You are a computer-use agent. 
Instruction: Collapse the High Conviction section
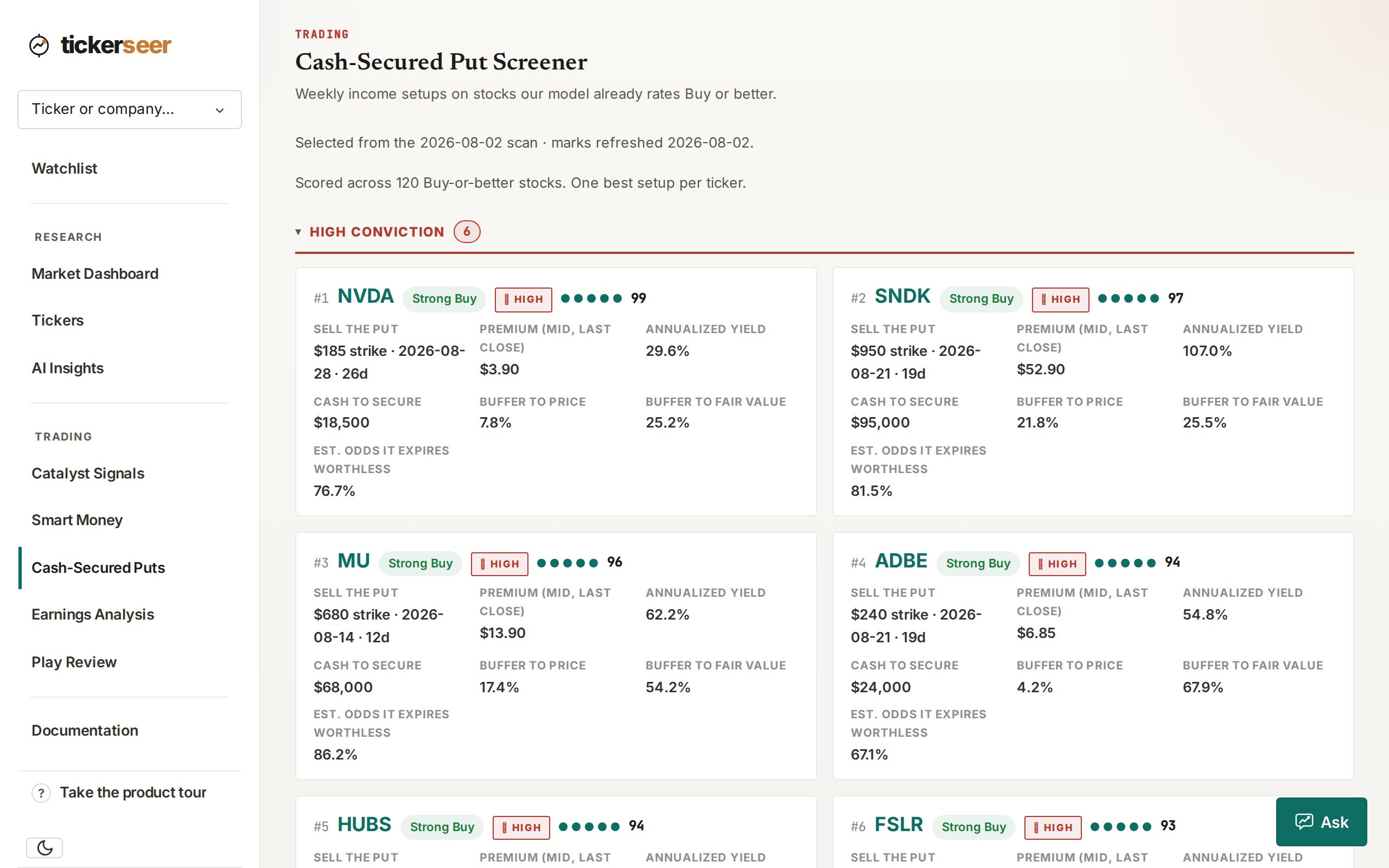tap(298, 232)
